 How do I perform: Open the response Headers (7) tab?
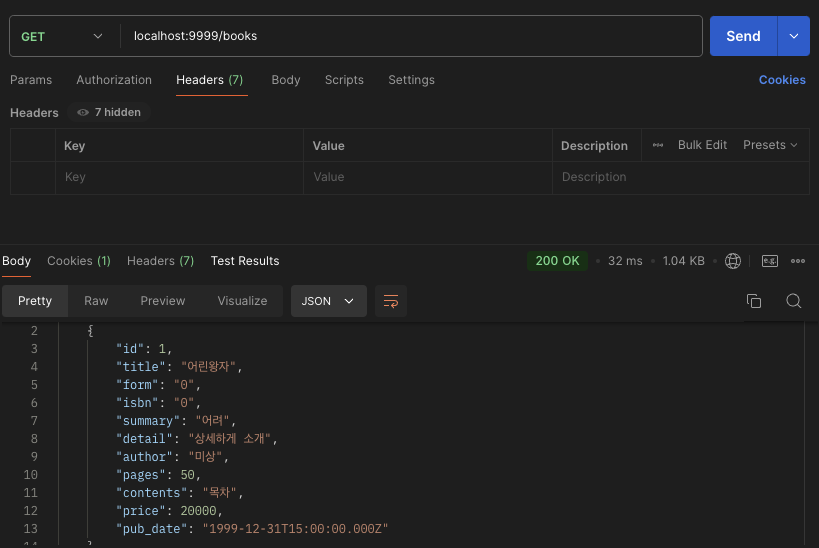coord(160,261)
